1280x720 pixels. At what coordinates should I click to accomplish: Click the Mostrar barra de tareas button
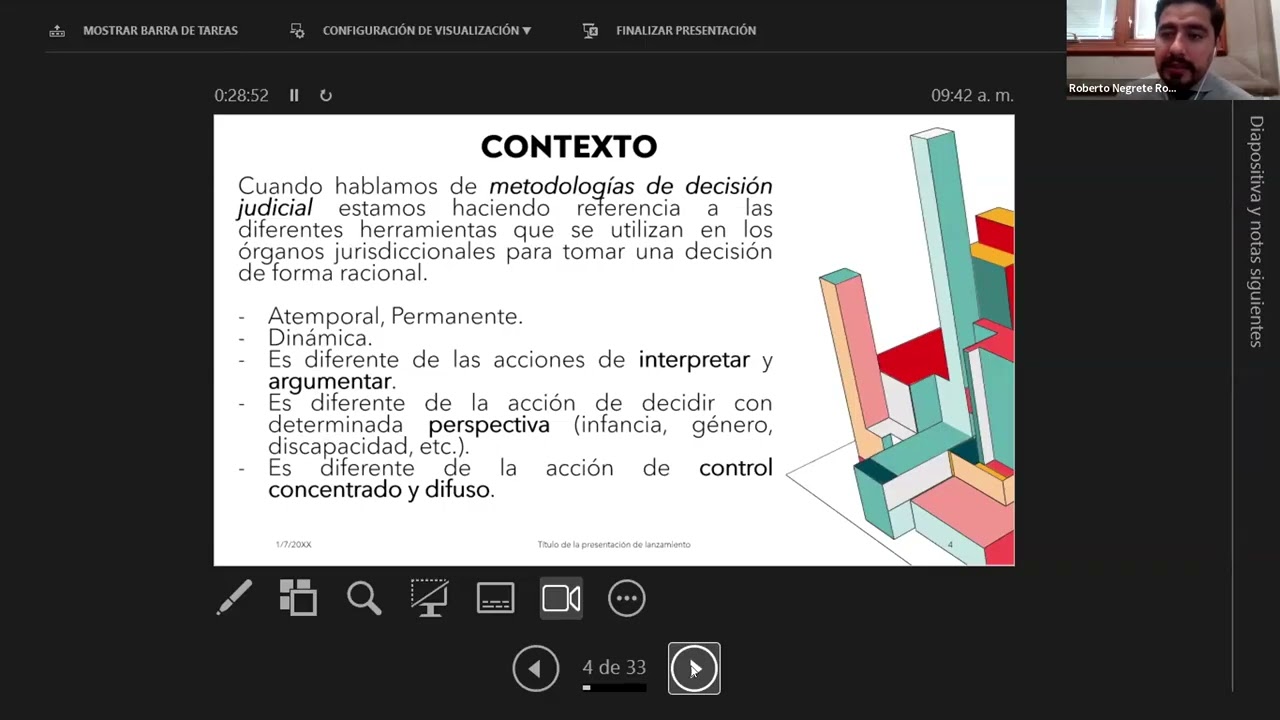coord(144,31)
